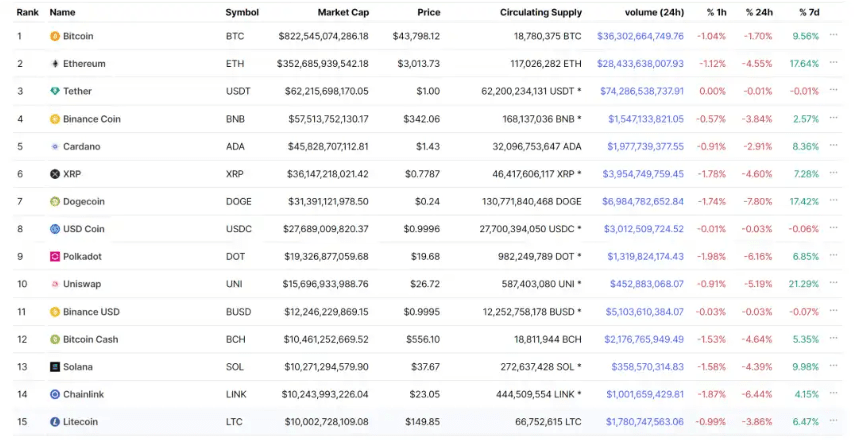Sort by the % 7d column header

(809, 13)
